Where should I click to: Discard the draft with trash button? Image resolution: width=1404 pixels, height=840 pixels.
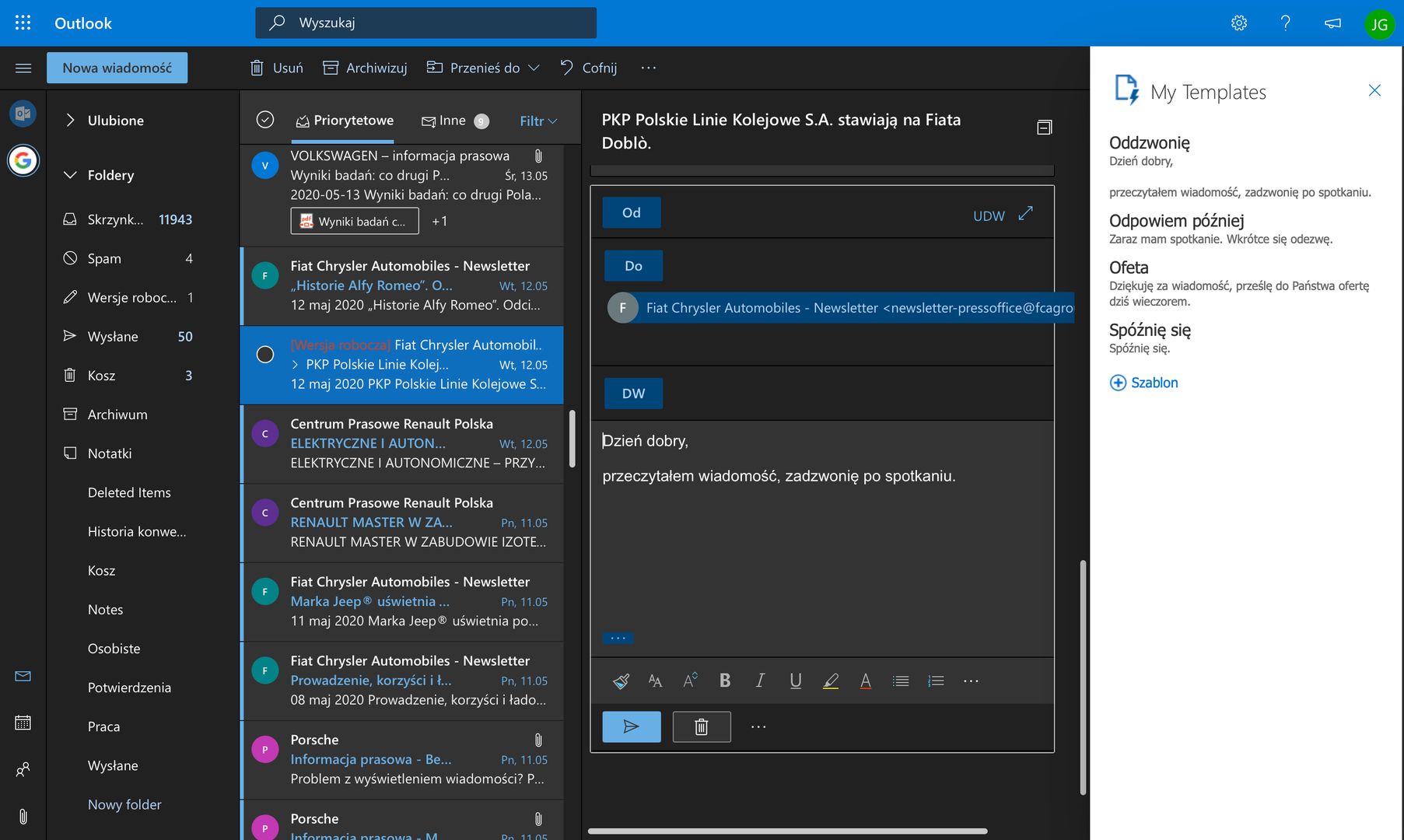coord(702,726)
